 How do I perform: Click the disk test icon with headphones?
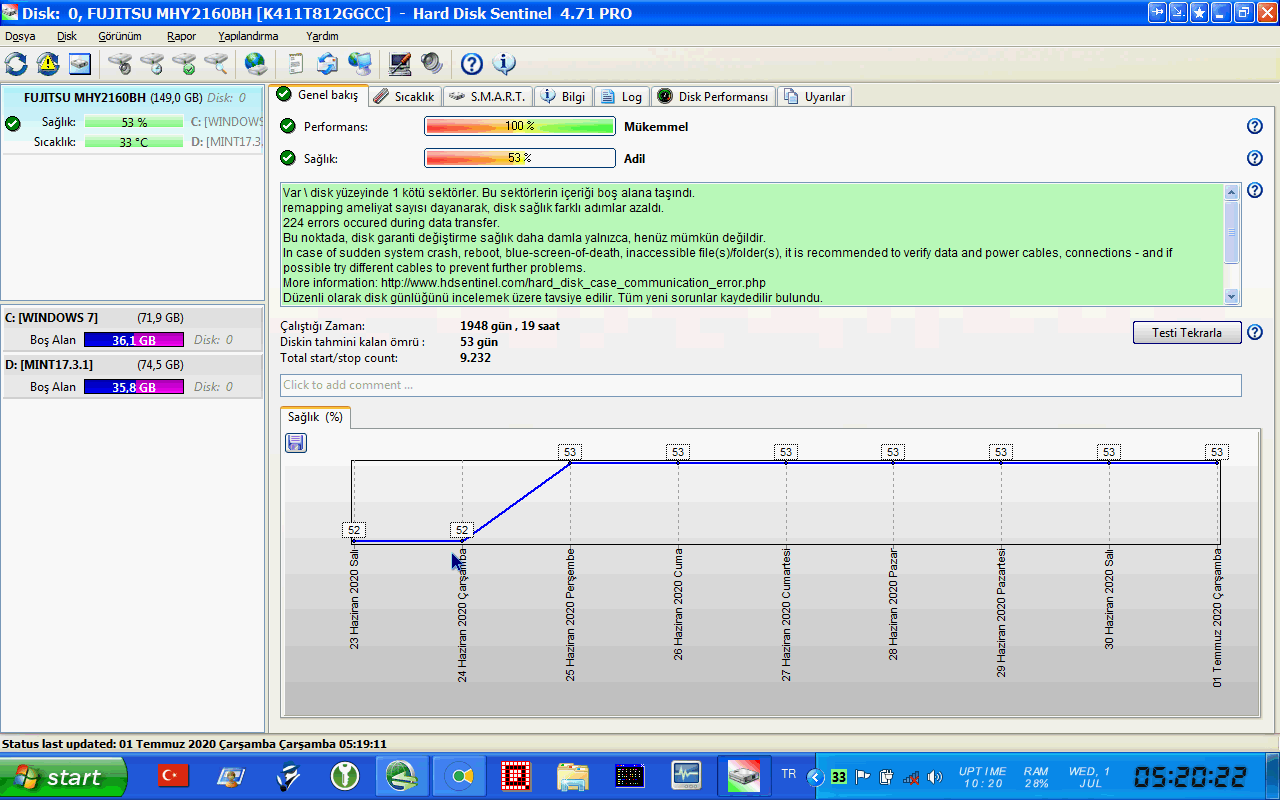(120, 64)
